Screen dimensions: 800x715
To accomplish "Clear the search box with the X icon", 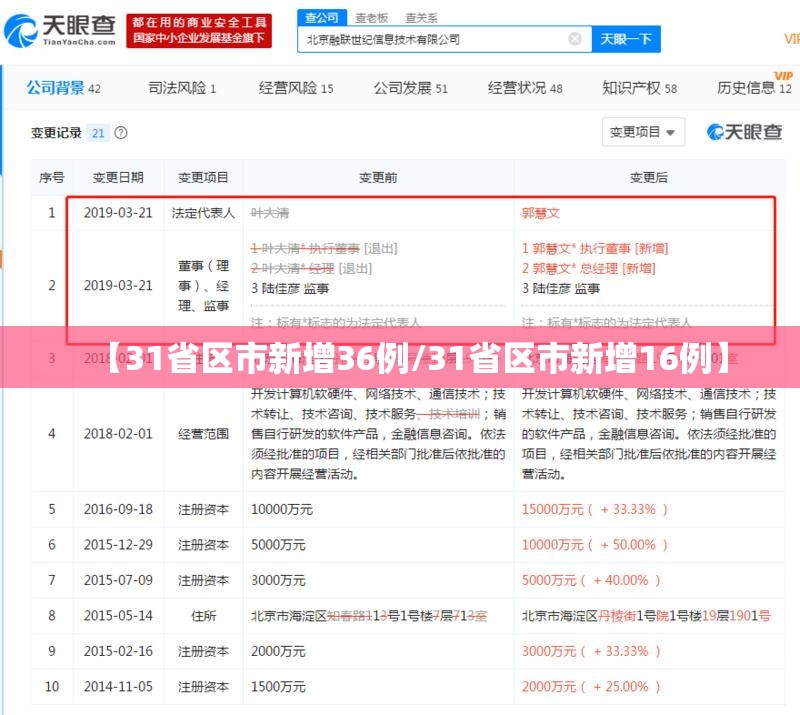I will pos(575,39).
